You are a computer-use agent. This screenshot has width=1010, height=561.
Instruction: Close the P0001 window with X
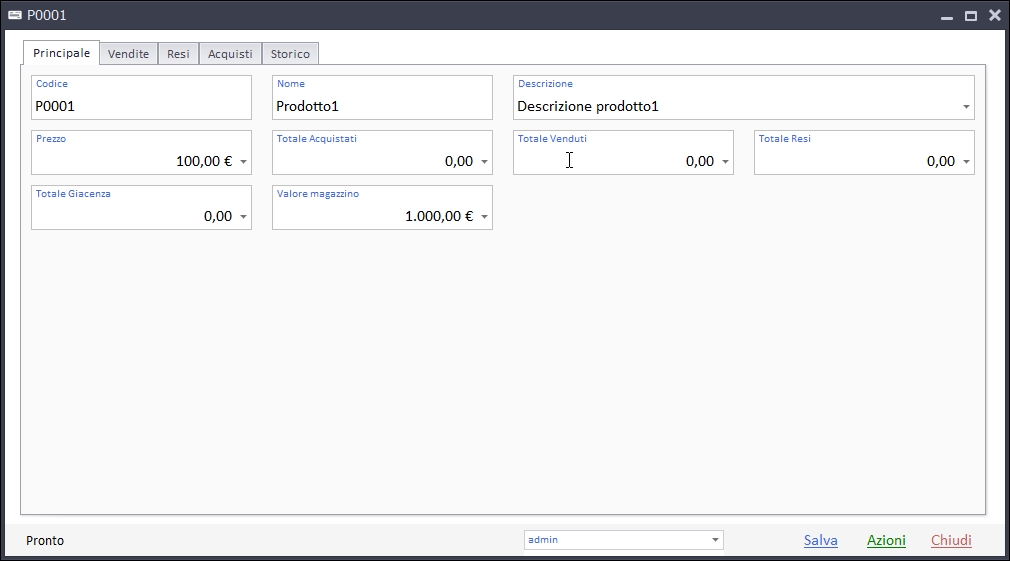tap(994, 15)
